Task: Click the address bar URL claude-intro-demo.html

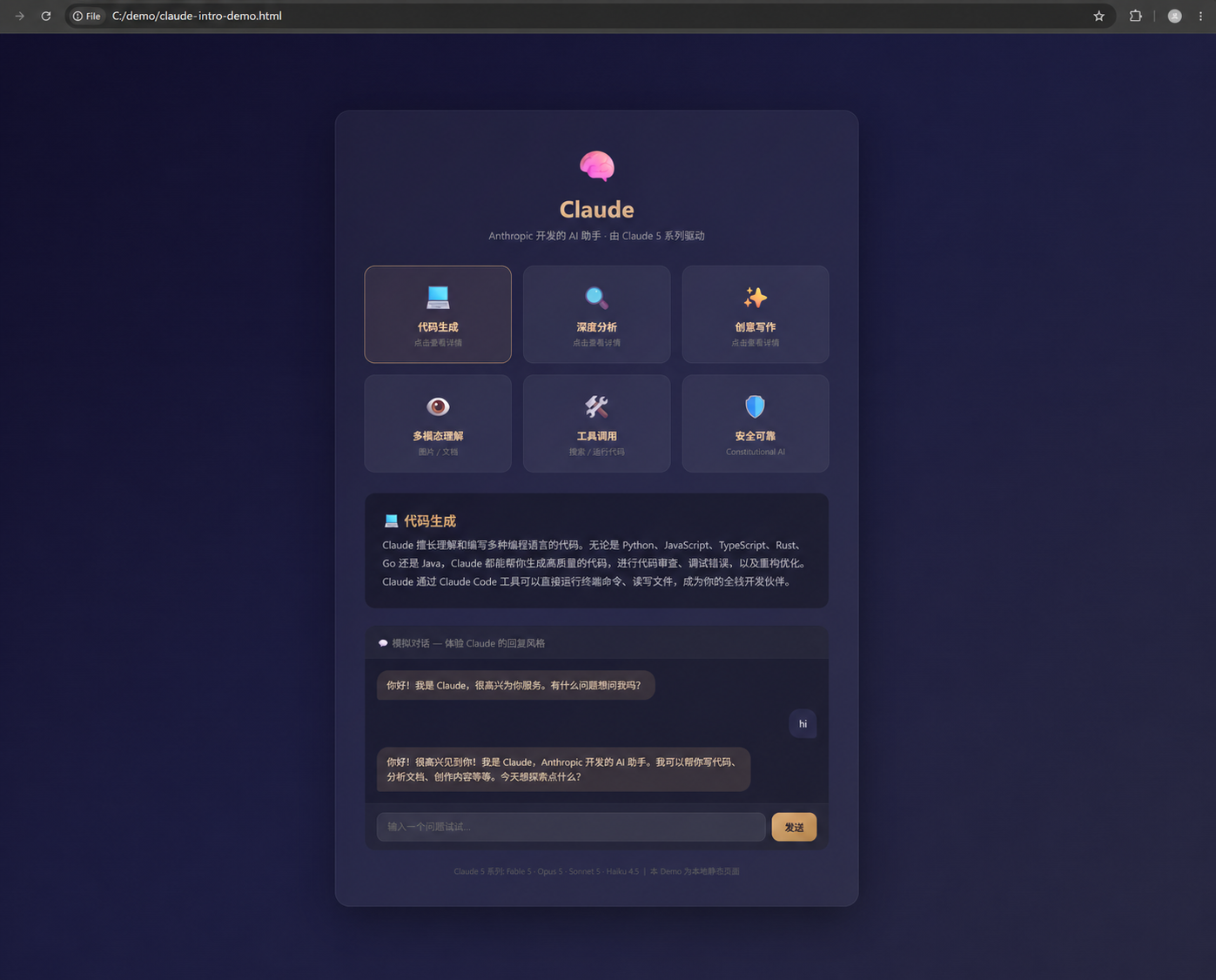Action: point(197,16)
